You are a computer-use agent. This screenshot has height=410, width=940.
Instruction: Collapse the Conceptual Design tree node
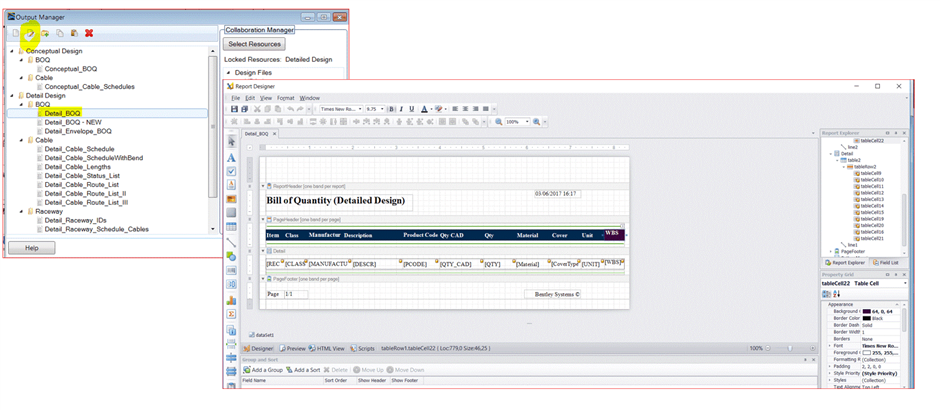[x=12, y=52]
